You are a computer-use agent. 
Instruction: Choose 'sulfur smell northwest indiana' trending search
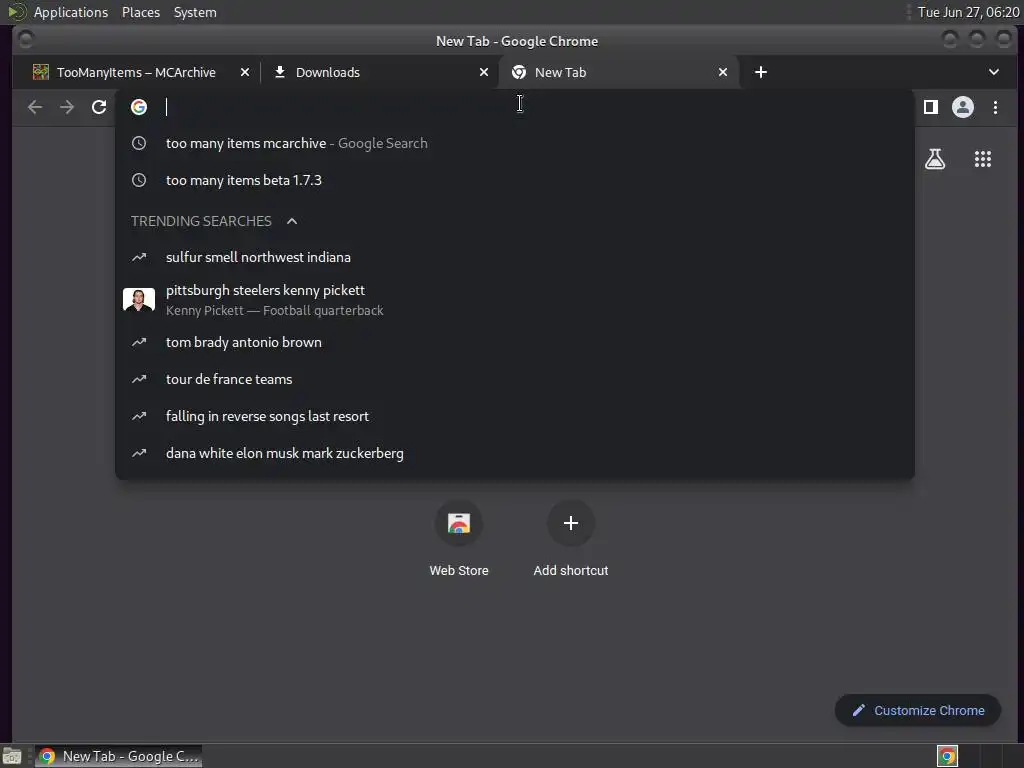pos(515,257)
